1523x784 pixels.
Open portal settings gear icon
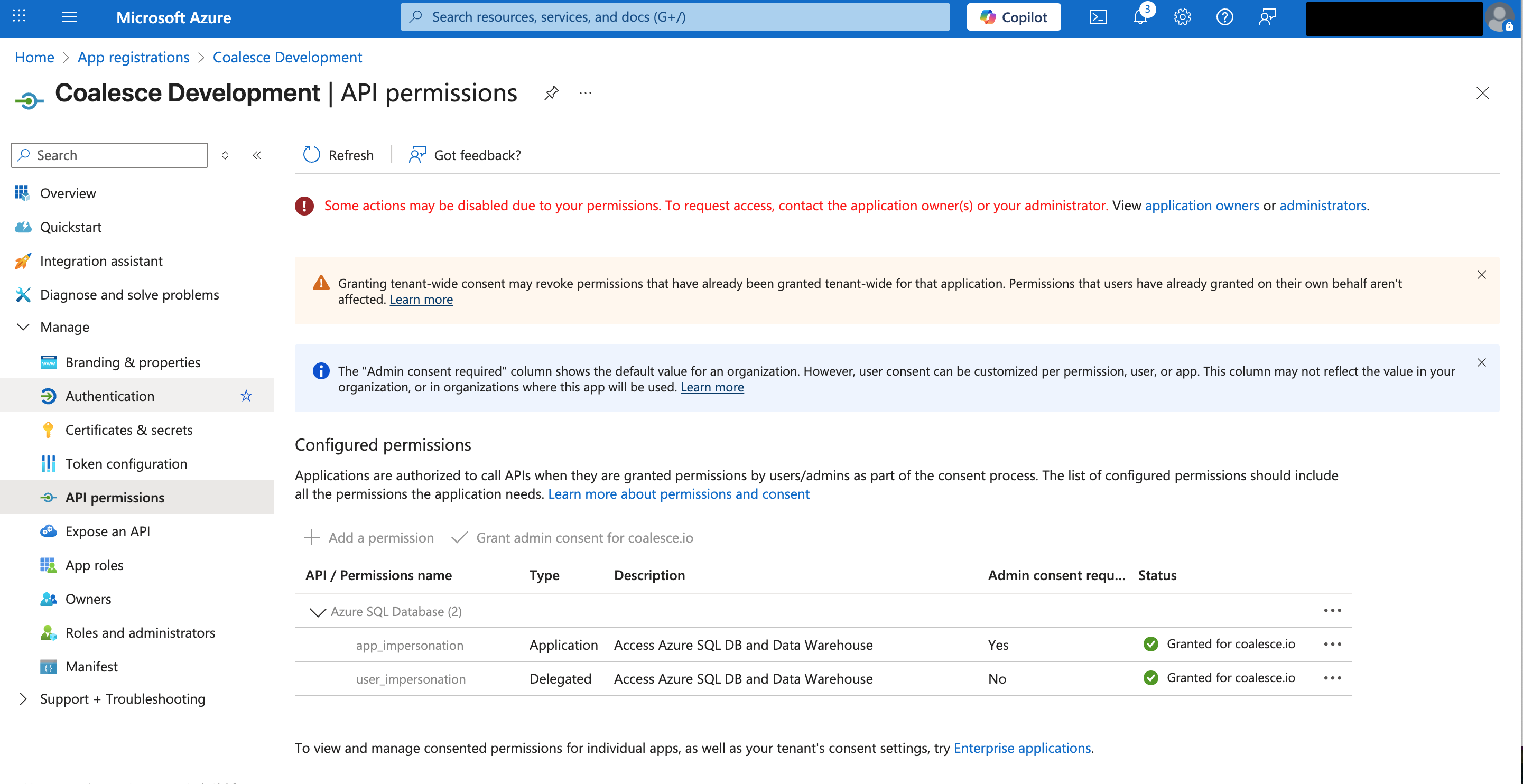[1182, 17]
